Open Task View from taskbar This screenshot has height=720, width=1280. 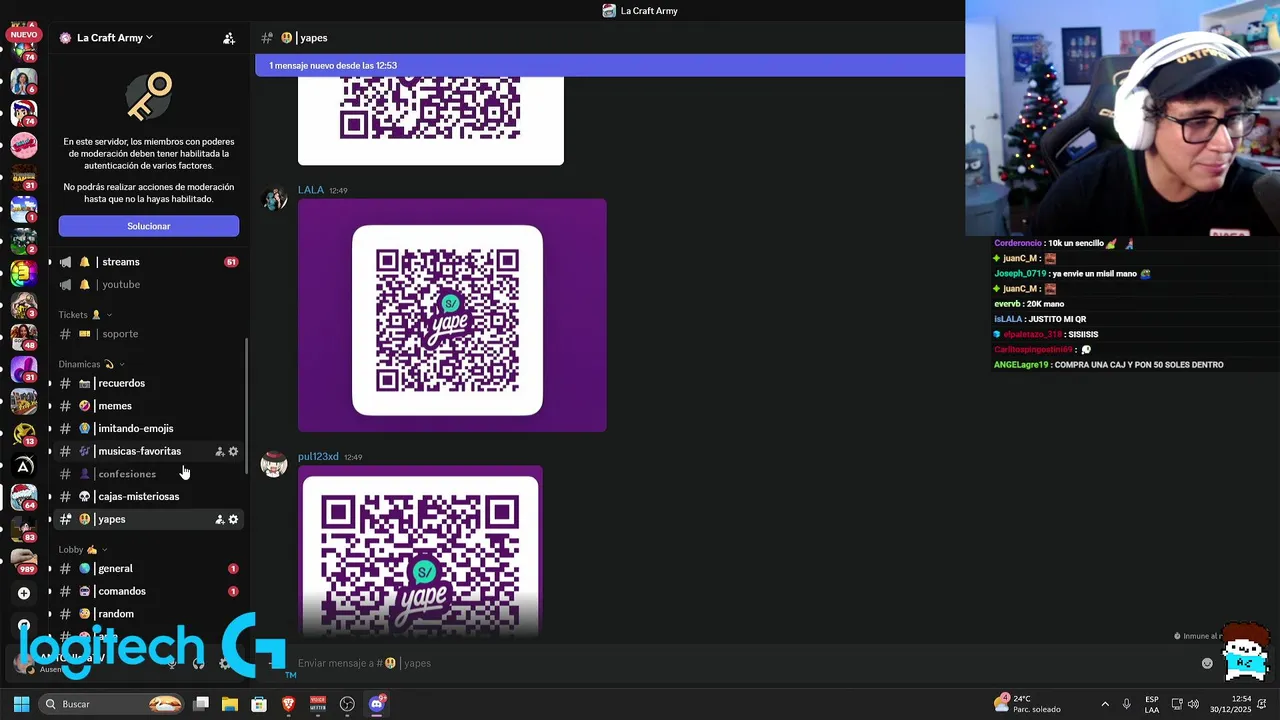point(201,704)
